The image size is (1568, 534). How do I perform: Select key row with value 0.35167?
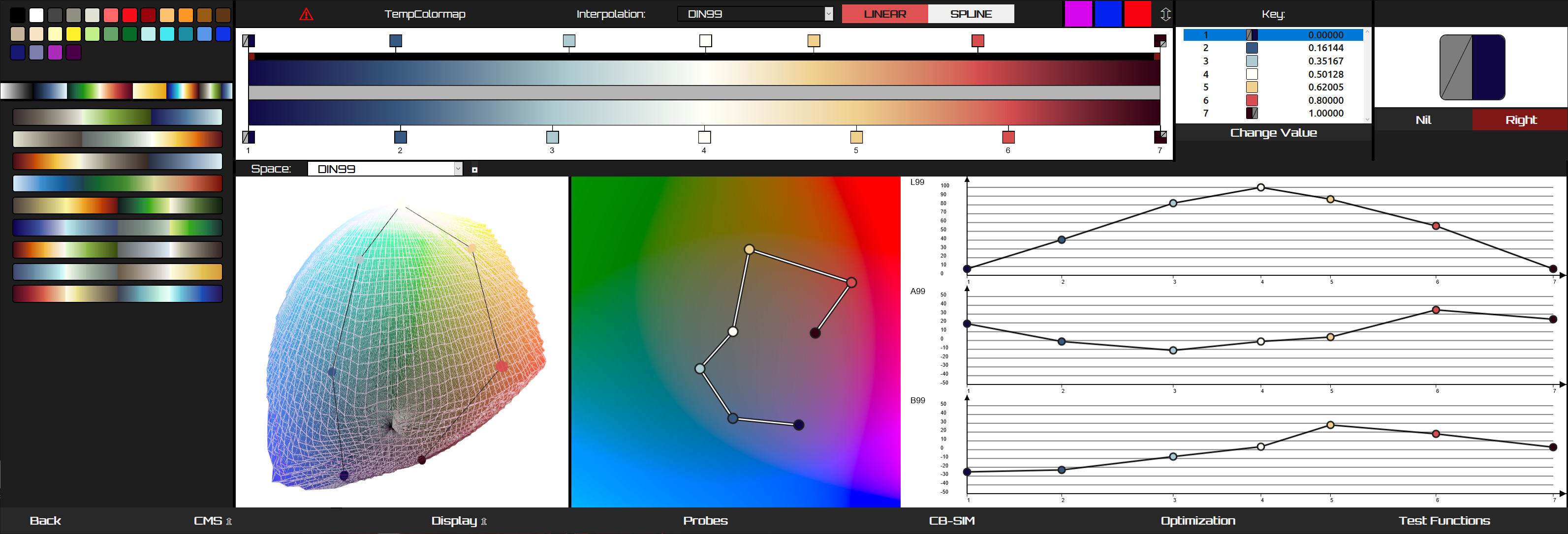(x=1273, y=61)
